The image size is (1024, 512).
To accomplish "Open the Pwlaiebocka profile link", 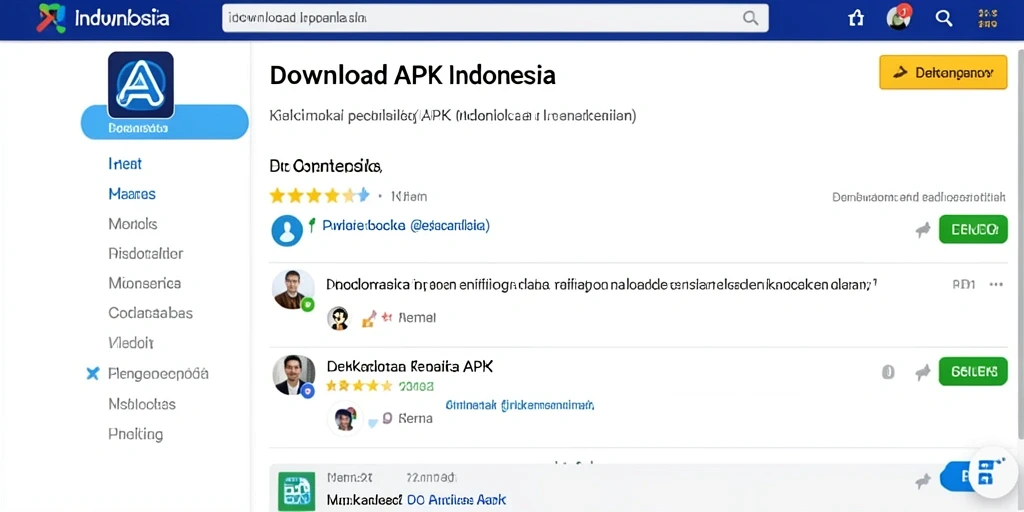I will coord(406,226).
